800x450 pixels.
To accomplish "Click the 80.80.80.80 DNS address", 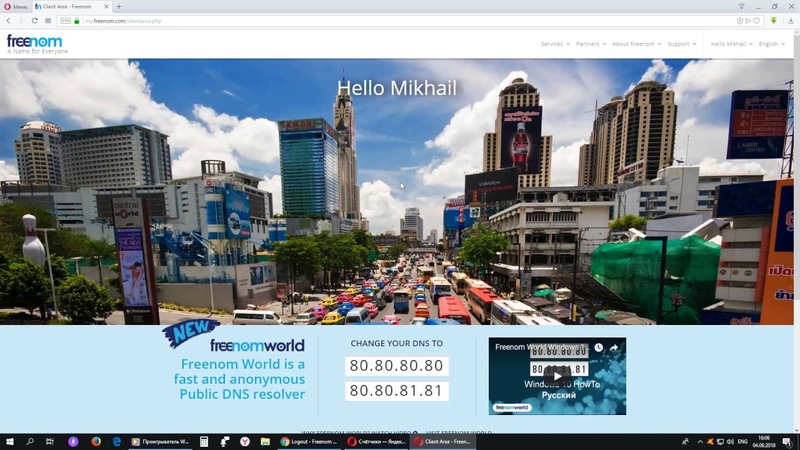I will click(396, 366).
